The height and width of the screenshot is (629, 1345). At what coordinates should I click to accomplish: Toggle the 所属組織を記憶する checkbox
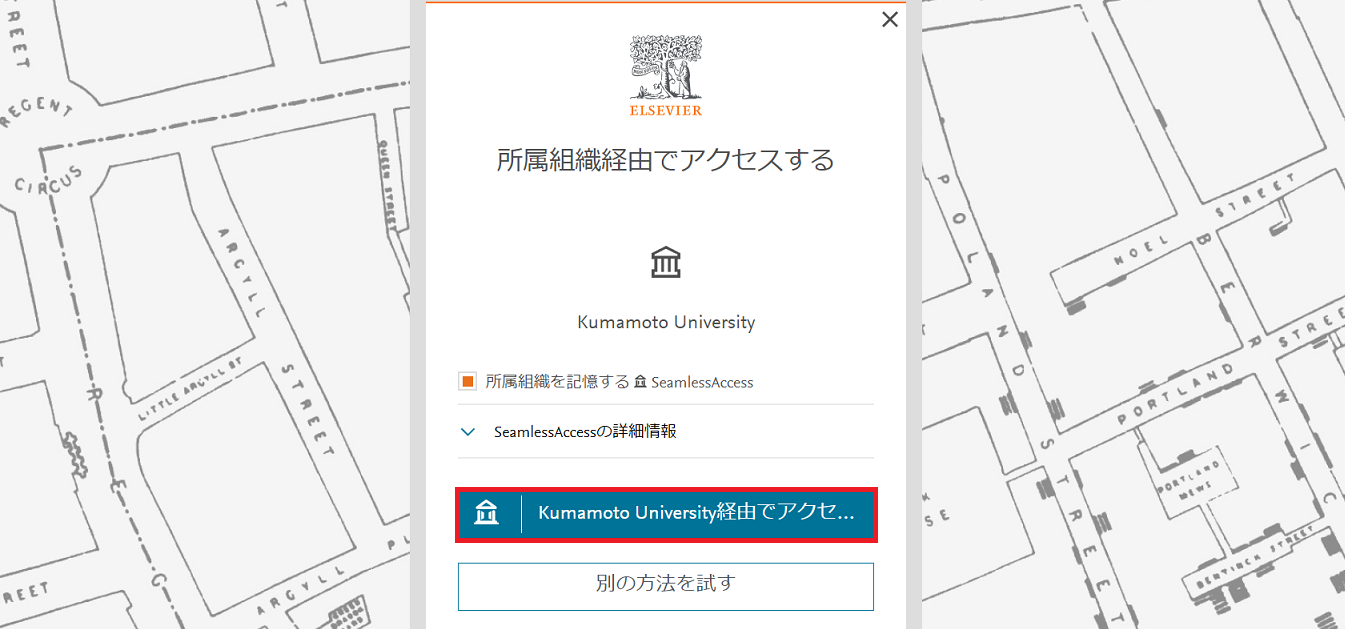click(x=467, y=381)
